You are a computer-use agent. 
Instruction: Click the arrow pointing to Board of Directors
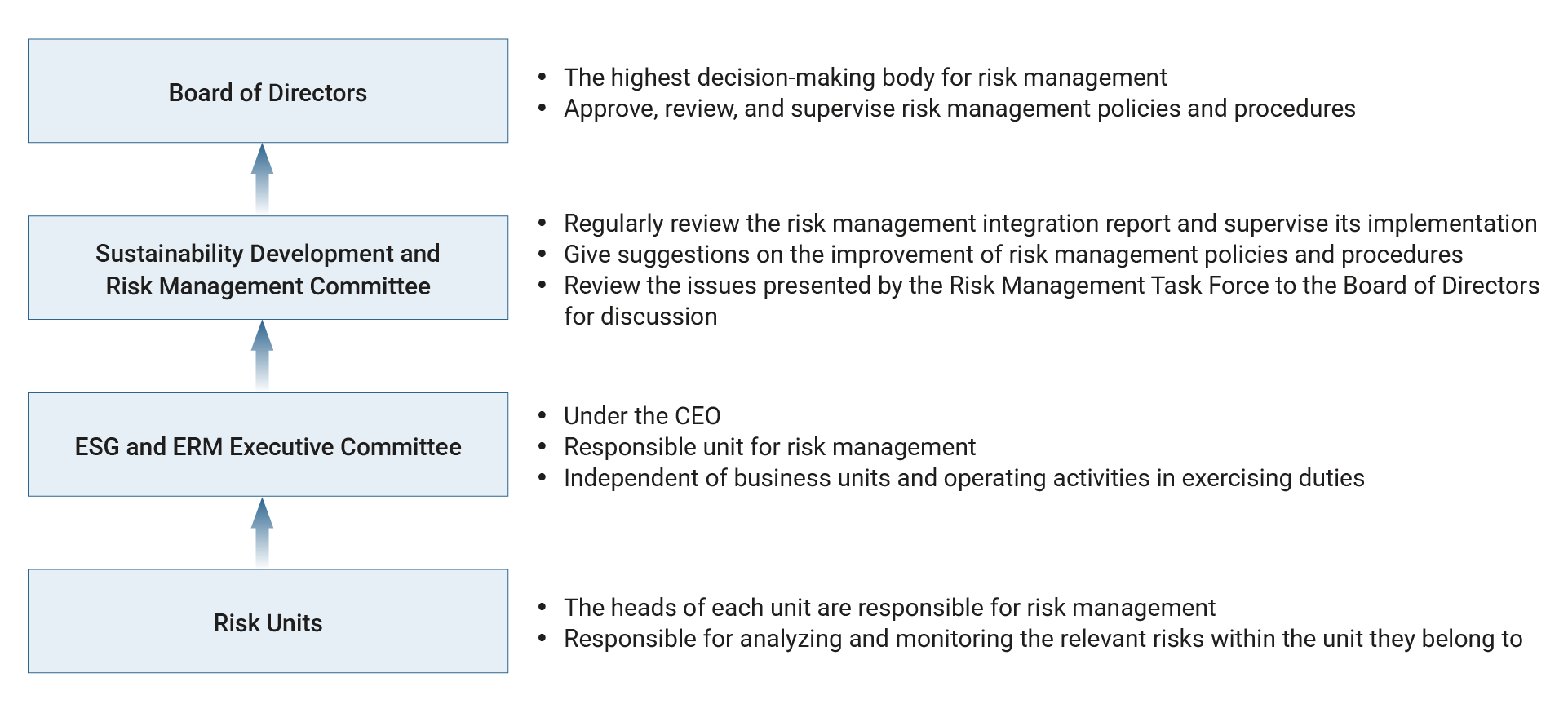pos(262,179)
